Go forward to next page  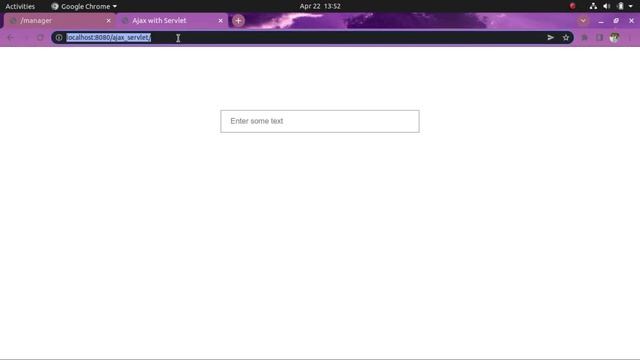tap(25, 38)
